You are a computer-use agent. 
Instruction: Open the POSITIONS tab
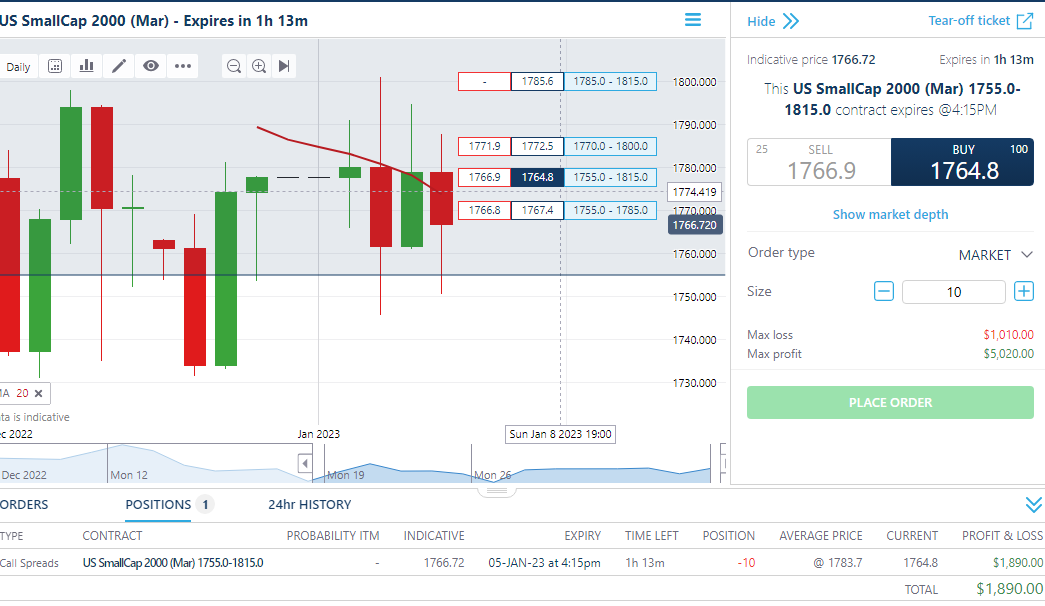click(x=159, y=505)
